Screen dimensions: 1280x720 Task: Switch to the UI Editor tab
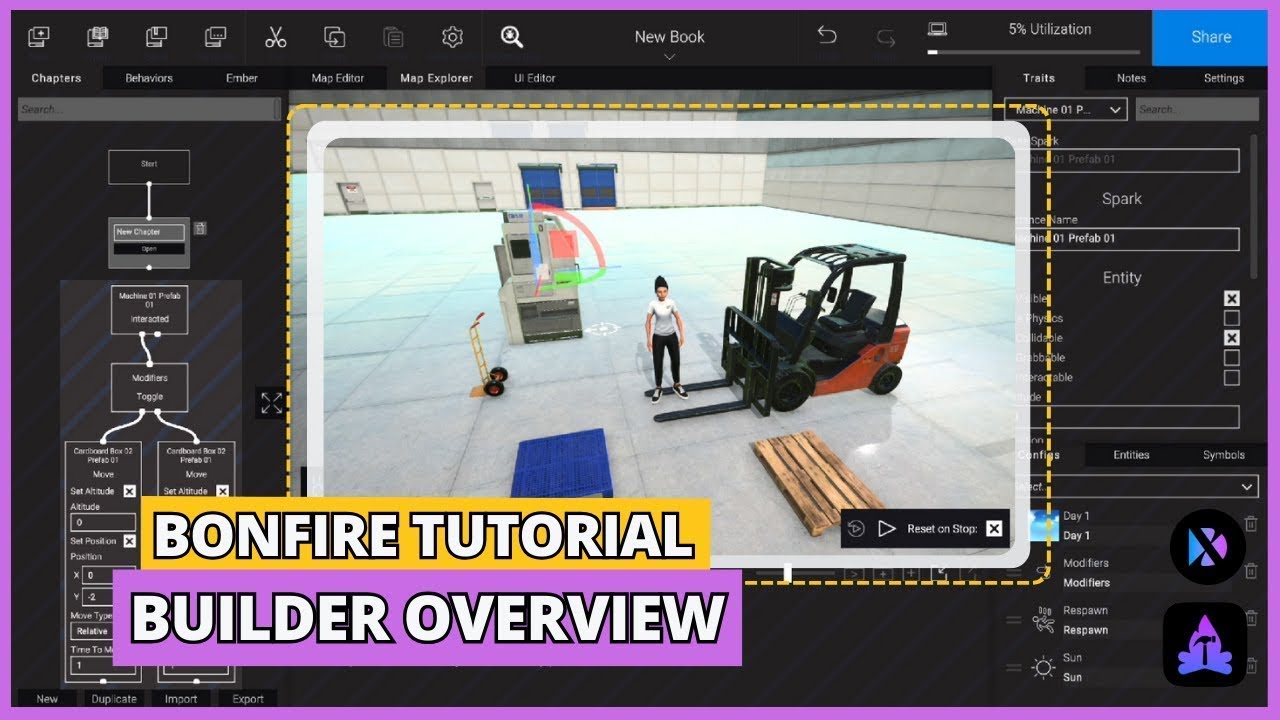point(535,78)
